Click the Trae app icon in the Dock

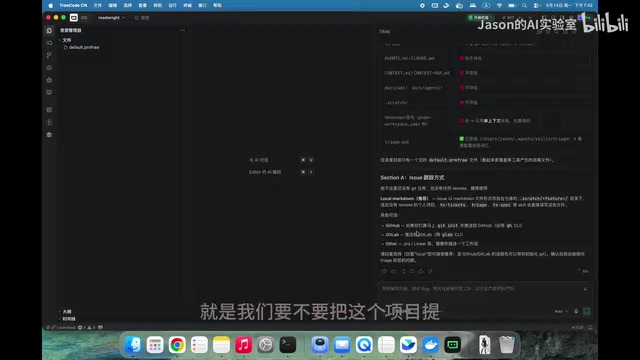452,345
